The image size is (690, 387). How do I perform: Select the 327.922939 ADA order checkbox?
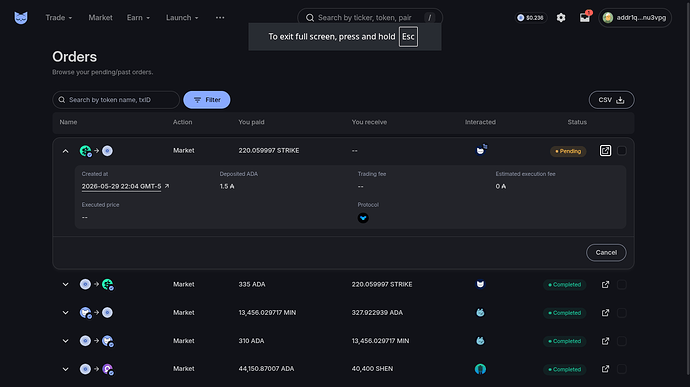click(x=622, y=313)
